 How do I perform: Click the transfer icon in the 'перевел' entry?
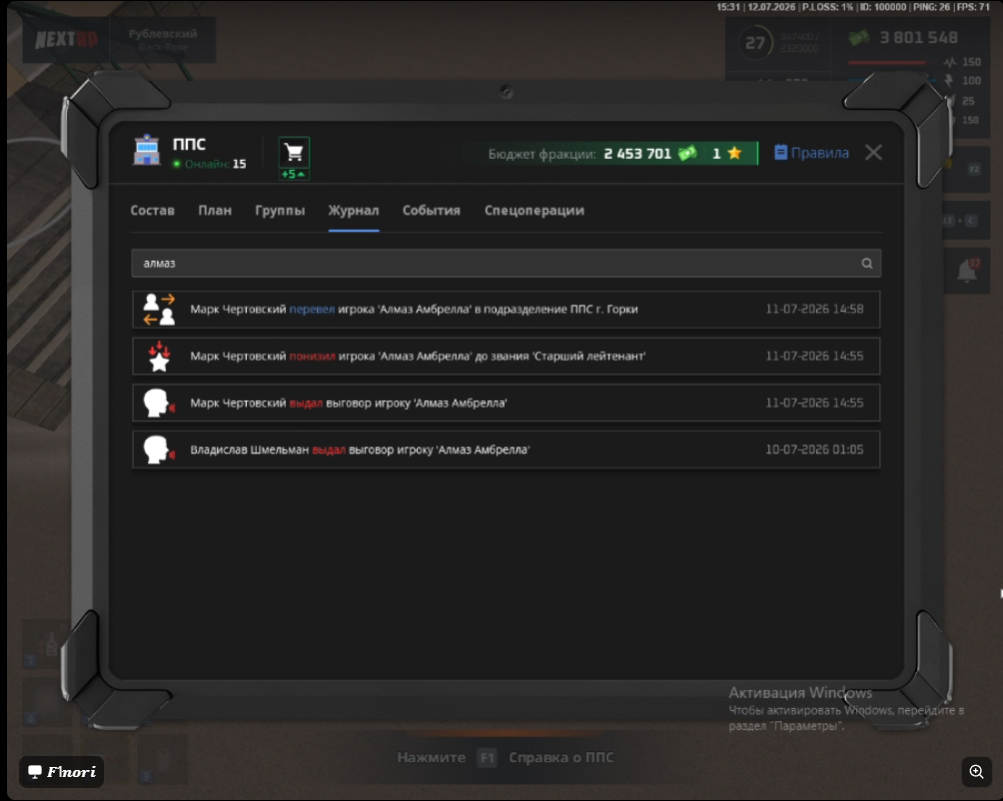(x=159, y=309)
